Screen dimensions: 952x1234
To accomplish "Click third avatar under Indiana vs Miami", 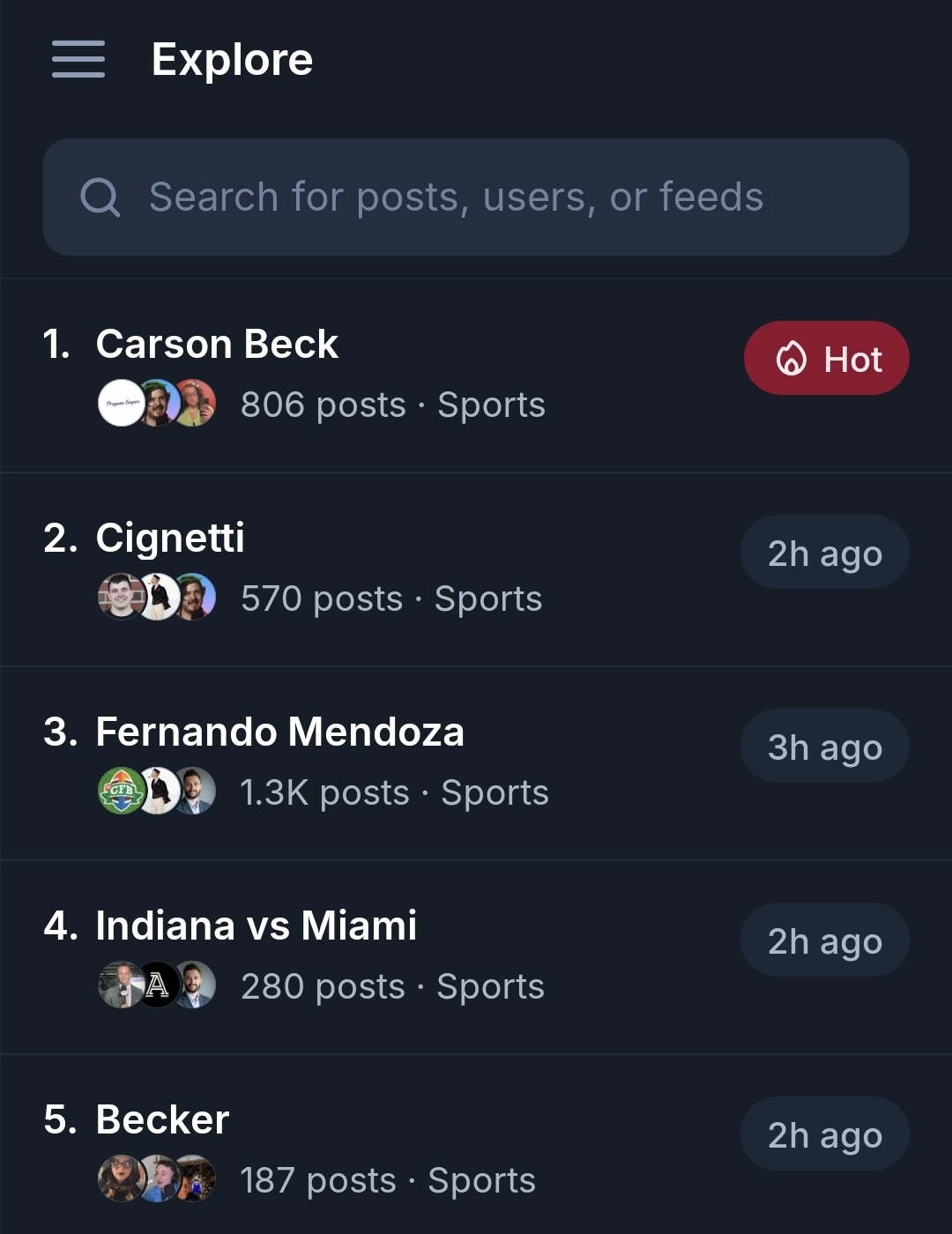I will tap(195, 985).
